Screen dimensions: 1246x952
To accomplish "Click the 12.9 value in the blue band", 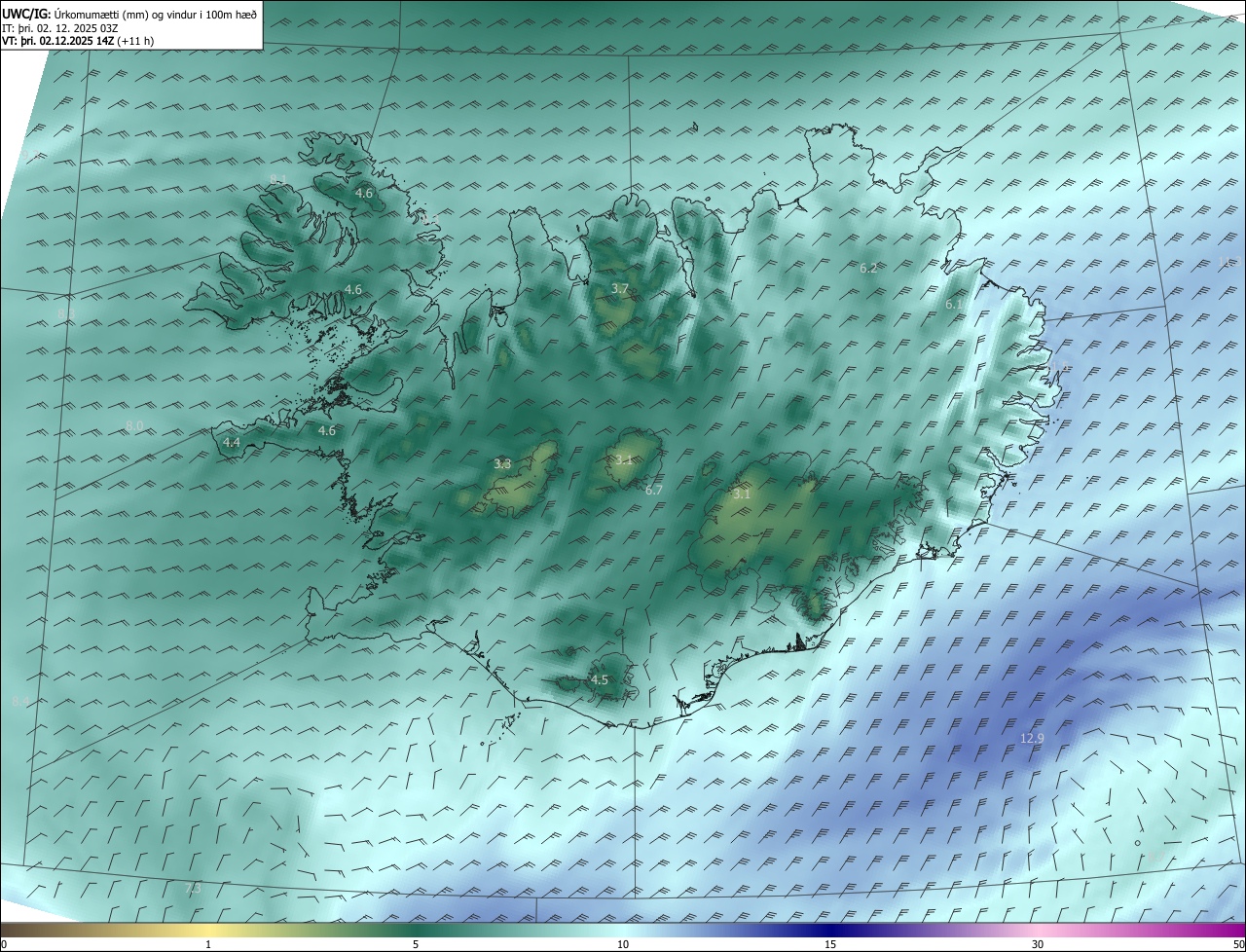I will coord(1032,739).
